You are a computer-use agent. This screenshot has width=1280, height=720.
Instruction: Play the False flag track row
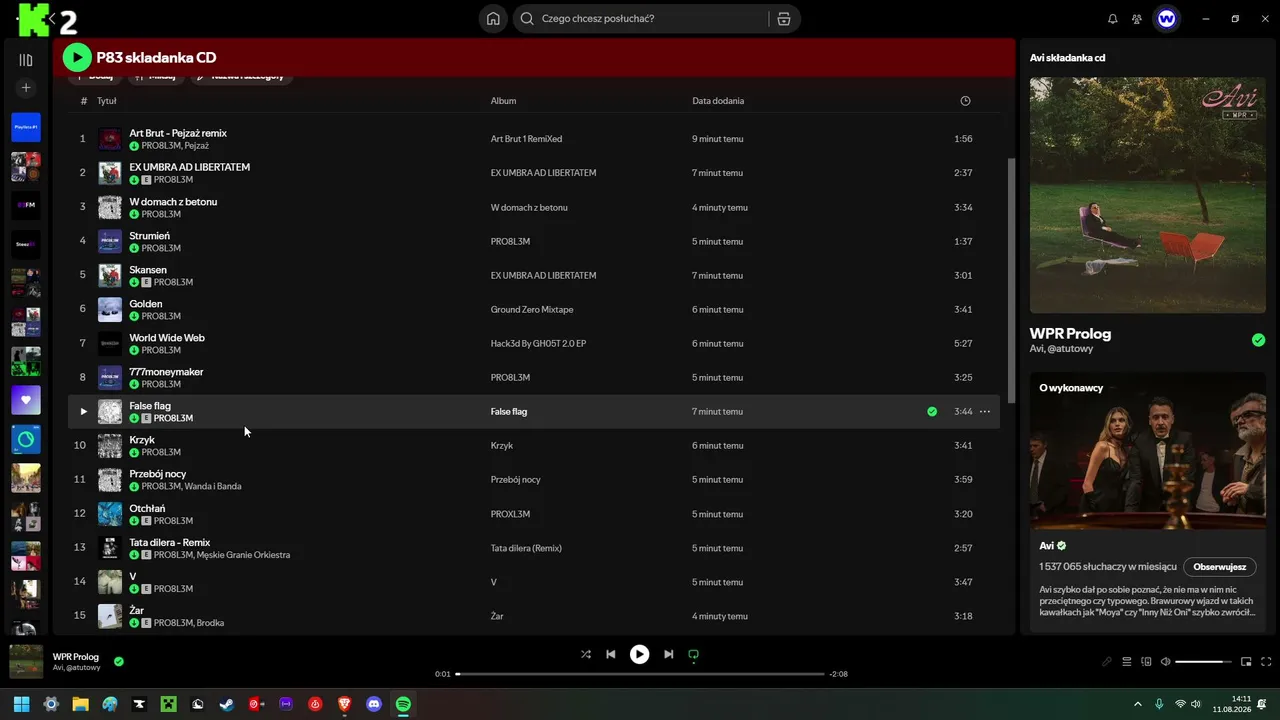[84, 411]
